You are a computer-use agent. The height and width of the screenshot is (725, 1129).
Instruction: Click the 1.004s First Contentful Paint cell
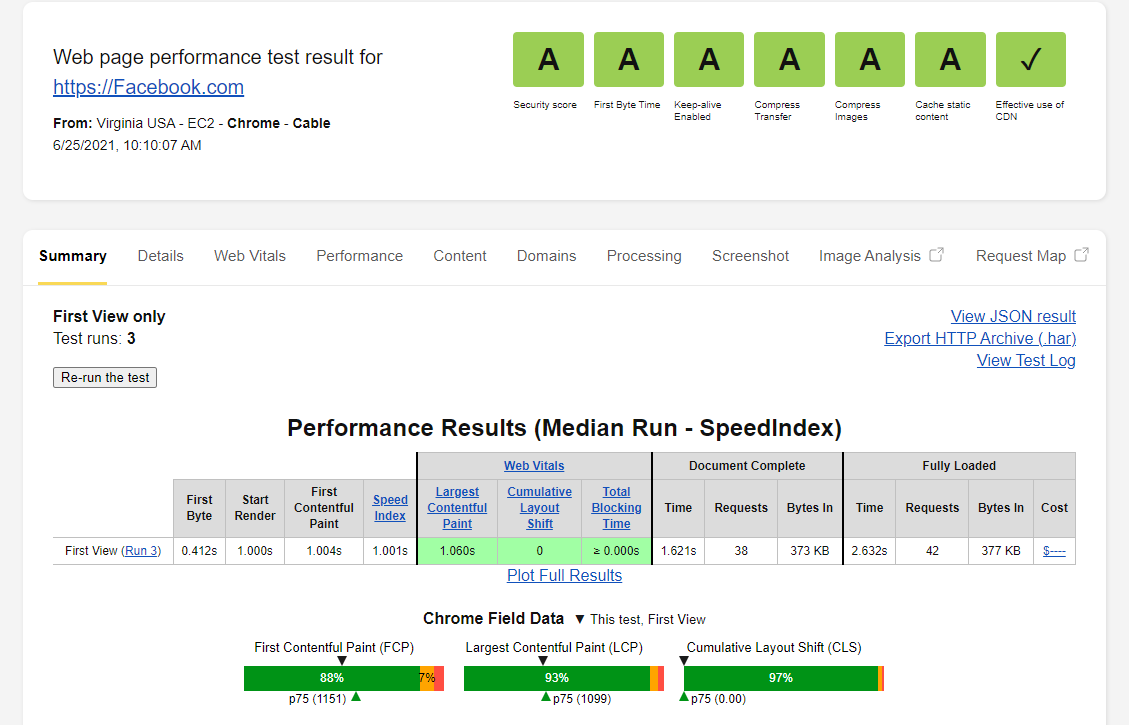[x=324, y=551]
